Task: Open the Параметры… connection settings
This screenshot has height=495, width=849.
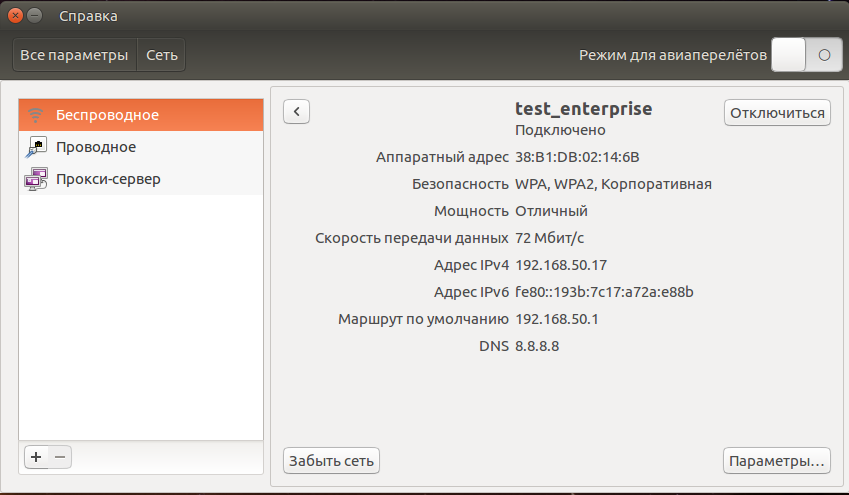Action: (776, 461)
